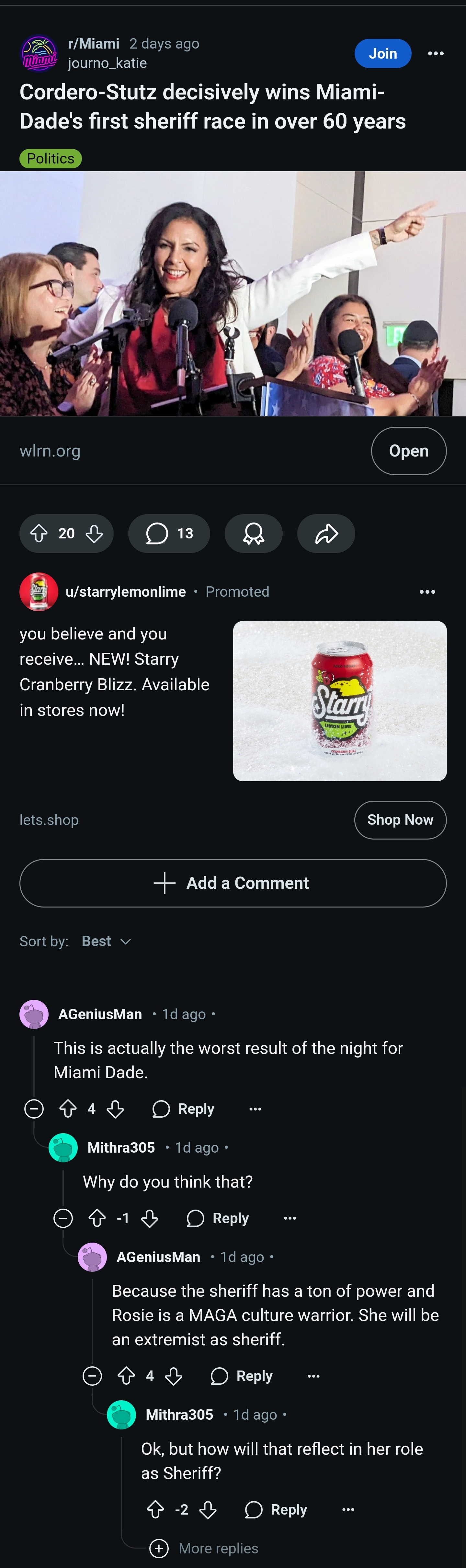The image size is (466, 1568).
Task: Click Add a Comment field
Action: pos(233,883)
